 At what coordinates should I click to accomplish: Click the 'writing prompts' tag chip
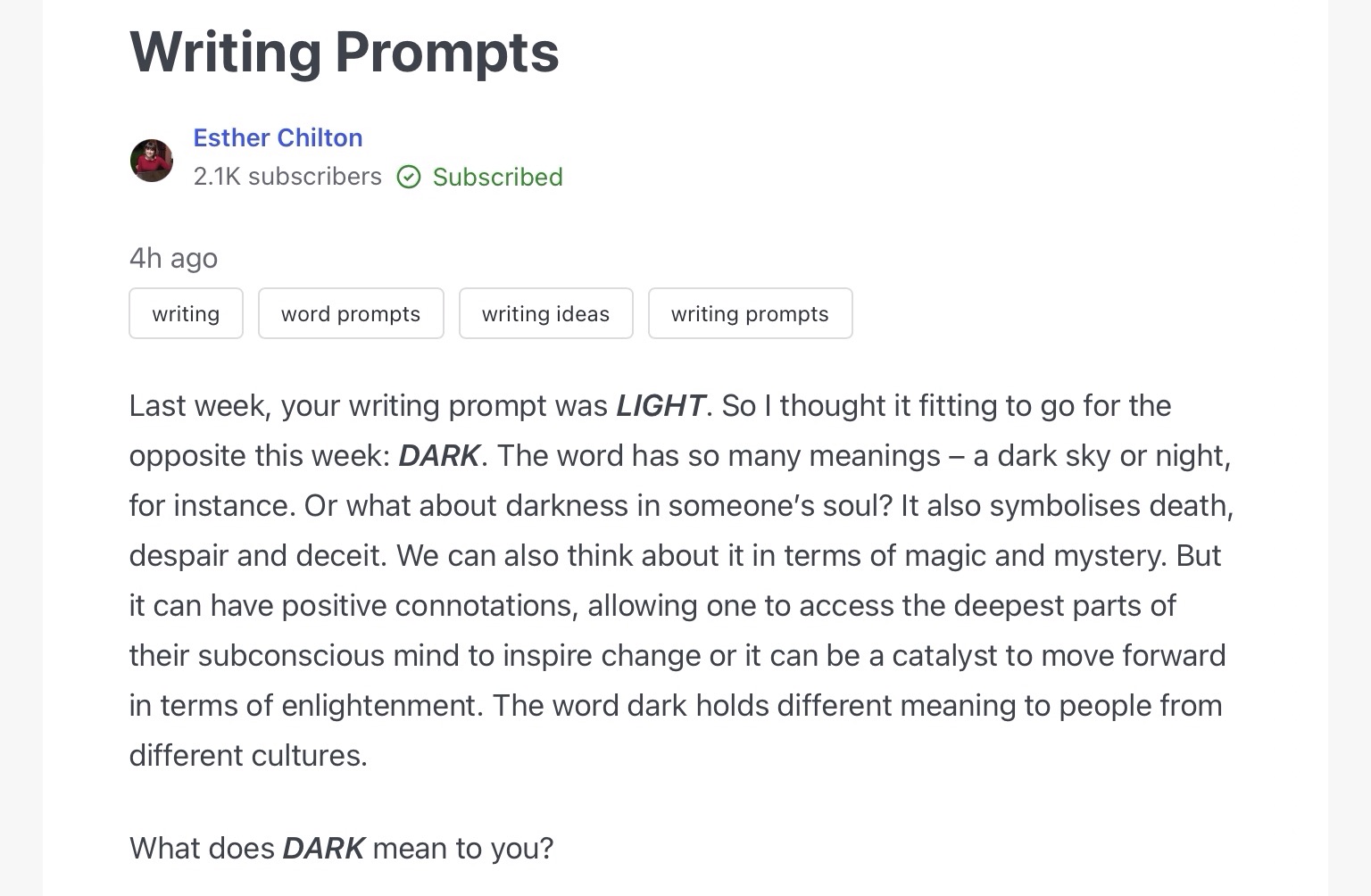pos(750,313)
